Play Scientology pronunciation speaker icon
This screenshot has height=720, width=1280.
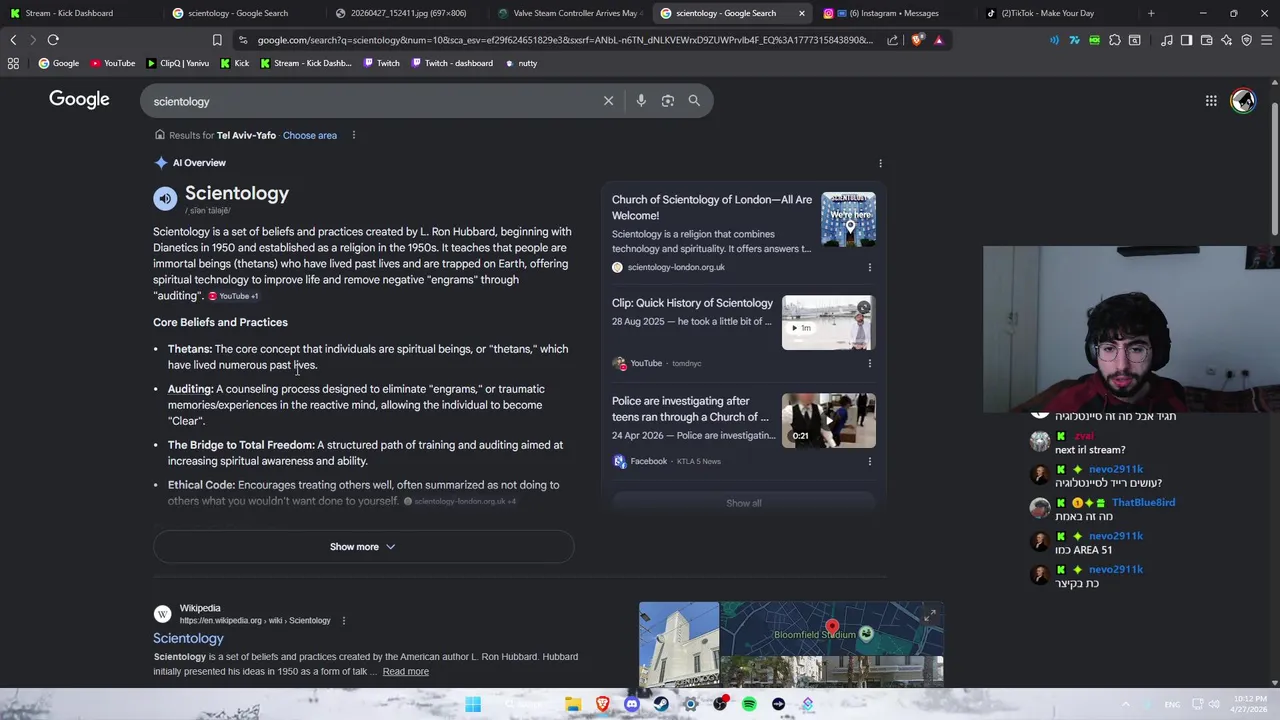tap(165, 198)
